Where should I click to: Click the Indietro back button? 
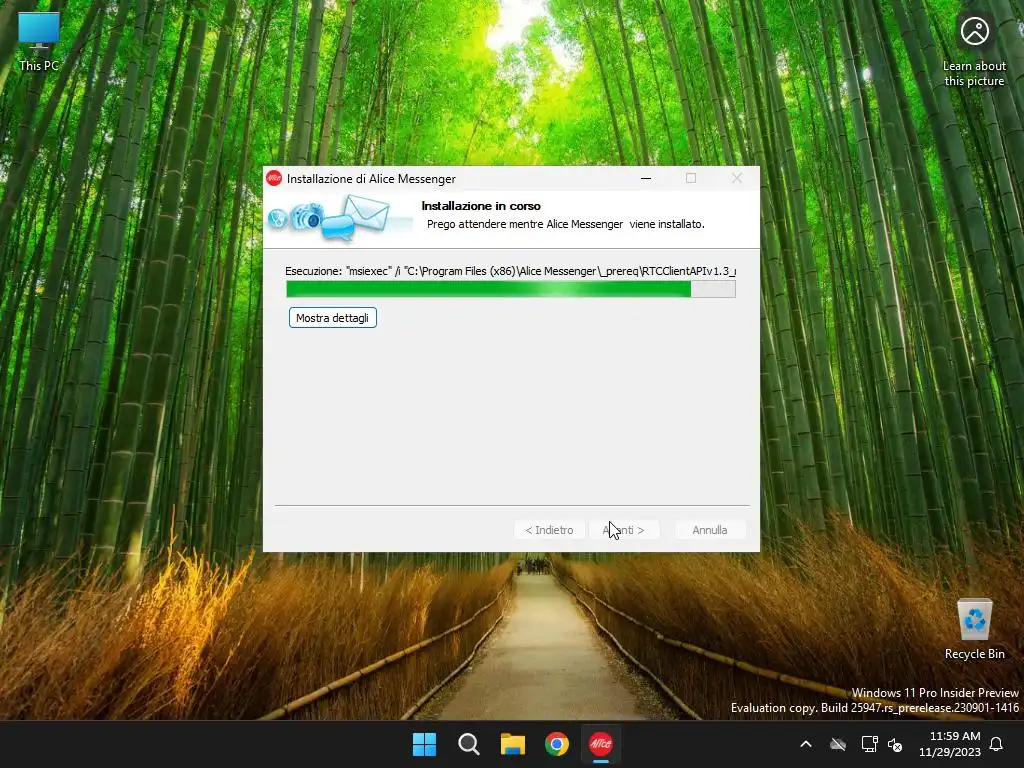[549, 530]
